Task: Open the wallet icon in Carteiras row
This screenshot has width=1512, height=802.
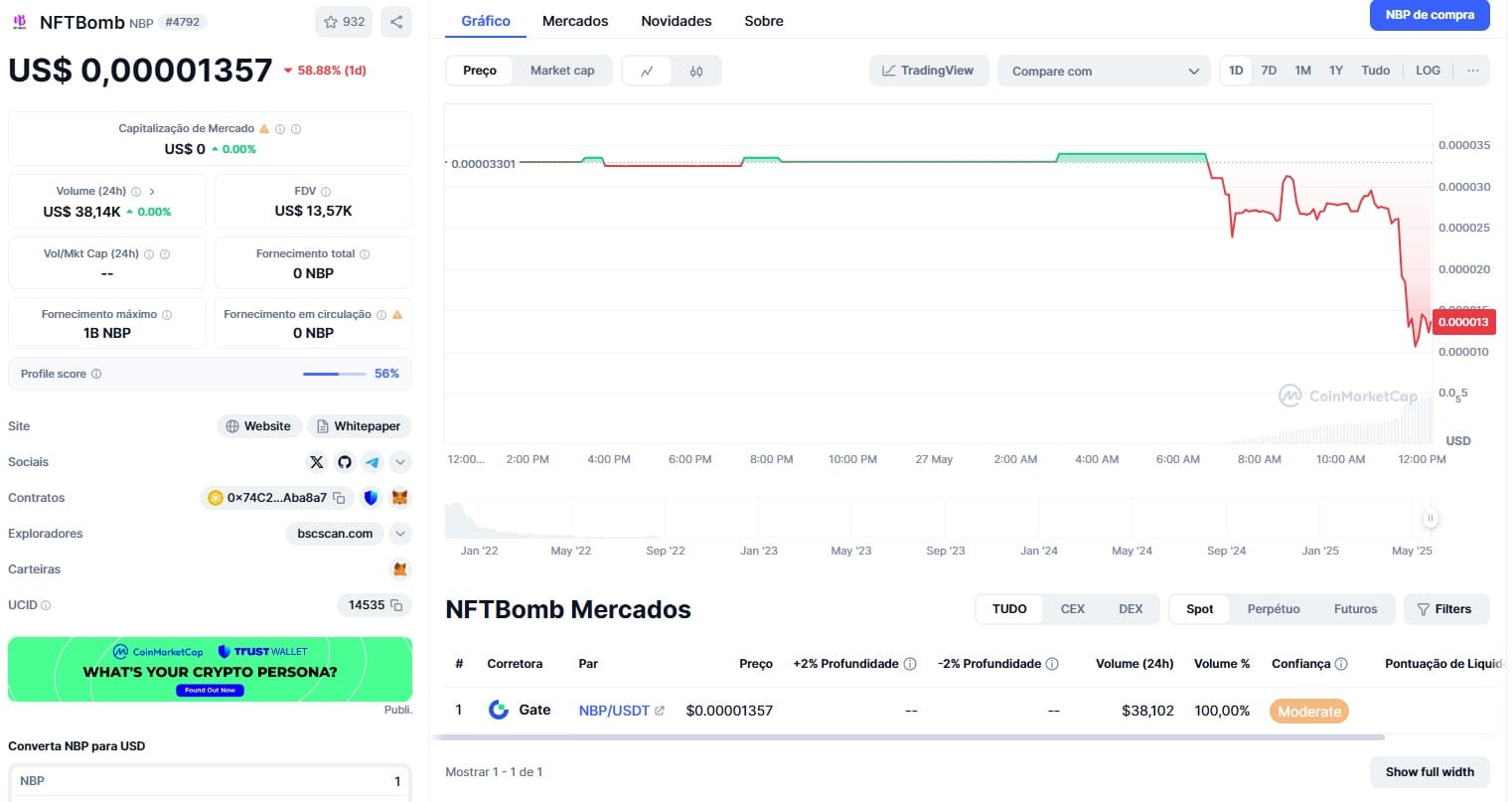Action: pos(400,569)
